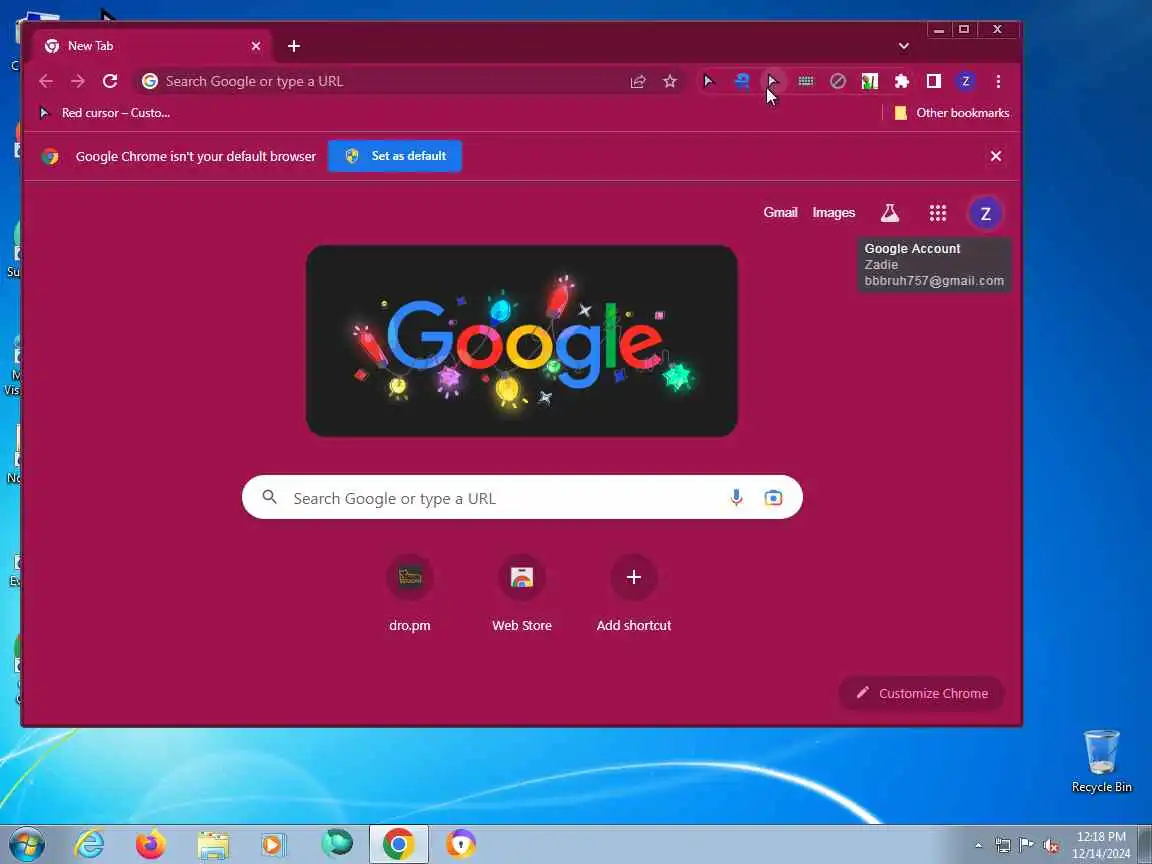Search by image with the camera icon
Viewport: 1152px width, 864px height.
click(x=773, y=498)
